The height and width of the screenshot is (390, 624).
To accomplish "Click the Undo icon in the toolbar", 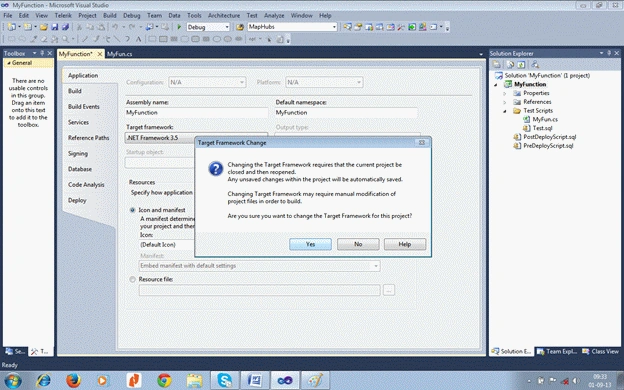I will tap(115, 27).
